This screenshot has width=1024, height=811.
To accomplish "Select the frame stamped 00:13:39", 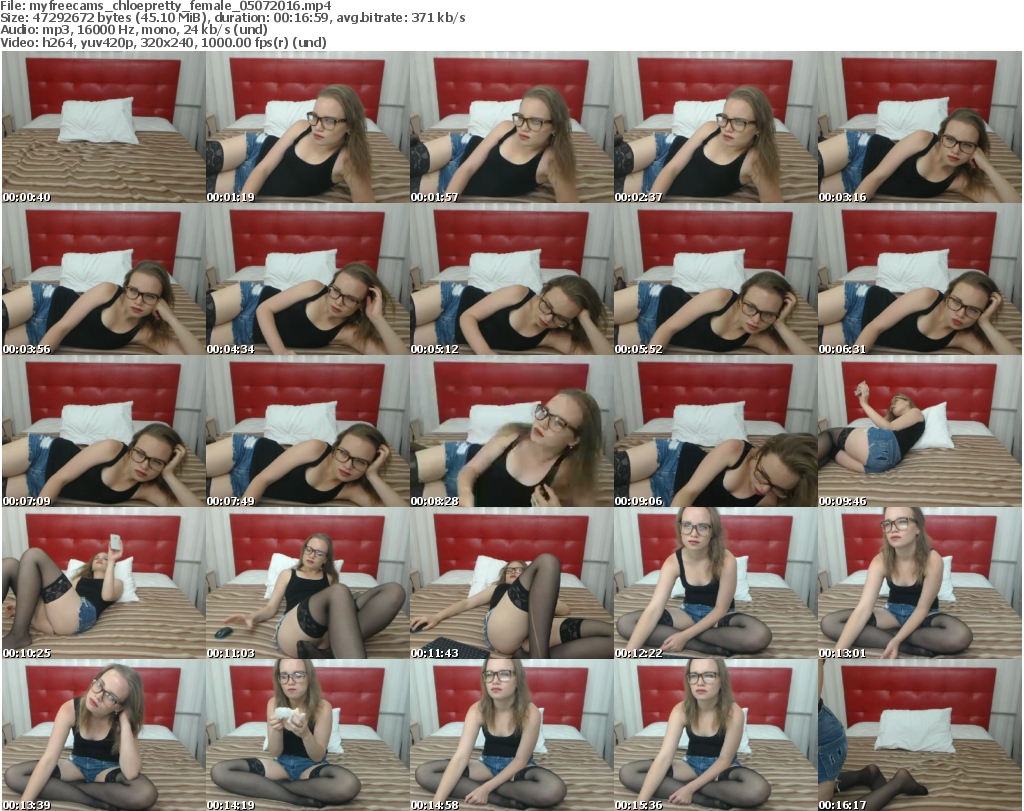I will tap(104, 735).
